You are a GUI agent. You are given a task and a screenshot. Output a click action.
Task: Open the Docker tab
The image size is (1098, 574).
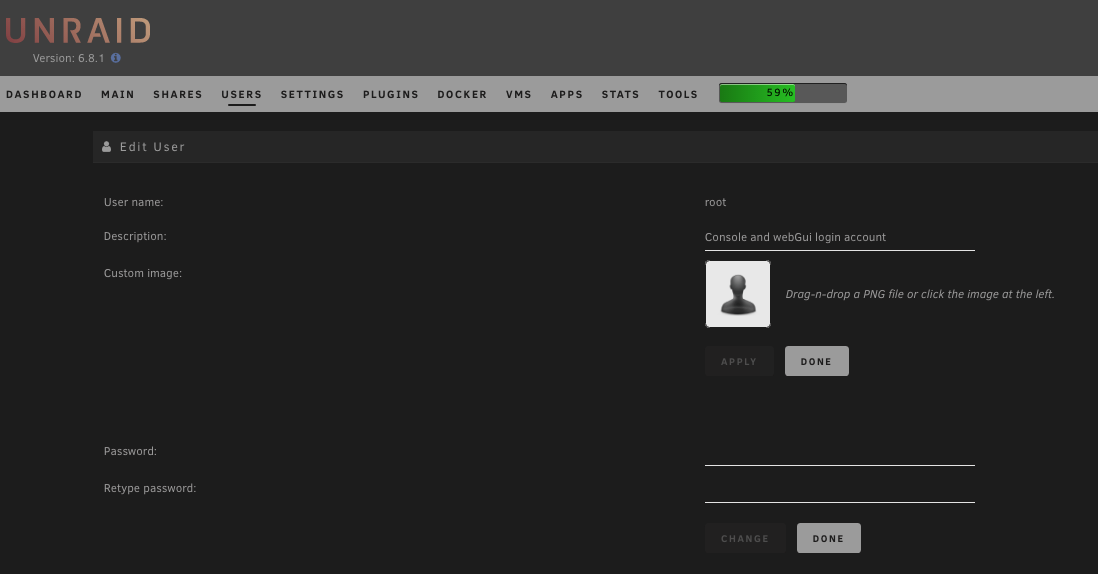pos(462,94)
